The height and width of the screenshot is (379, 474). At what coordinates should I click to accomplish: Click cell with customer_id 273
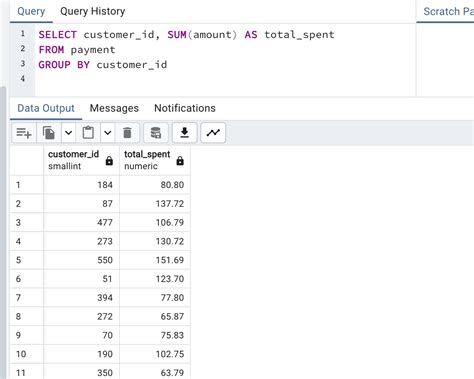[81, 241]
